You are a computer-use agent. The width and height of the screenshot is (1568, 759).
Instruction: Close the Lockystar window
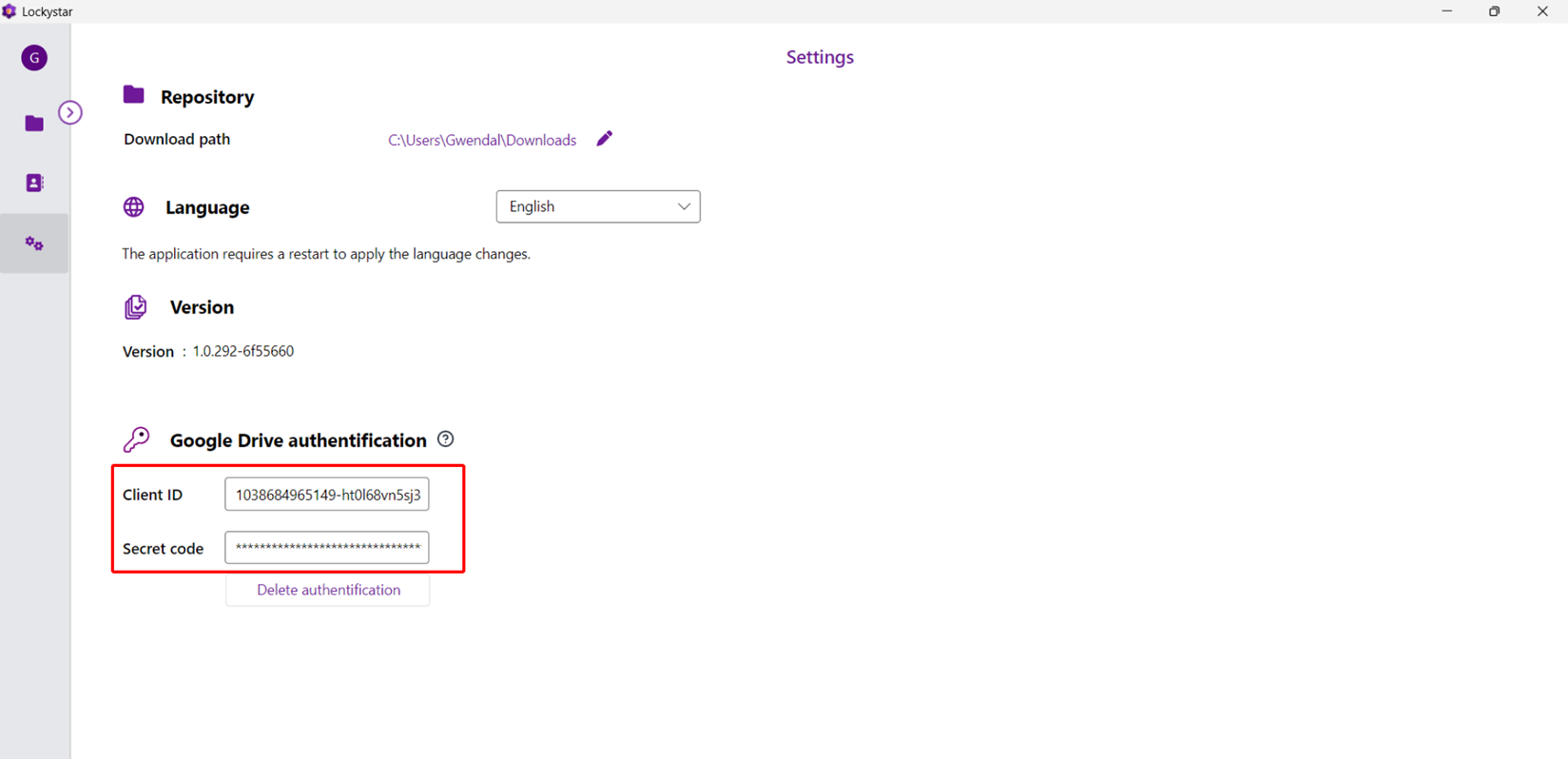tap(1541, 11)
